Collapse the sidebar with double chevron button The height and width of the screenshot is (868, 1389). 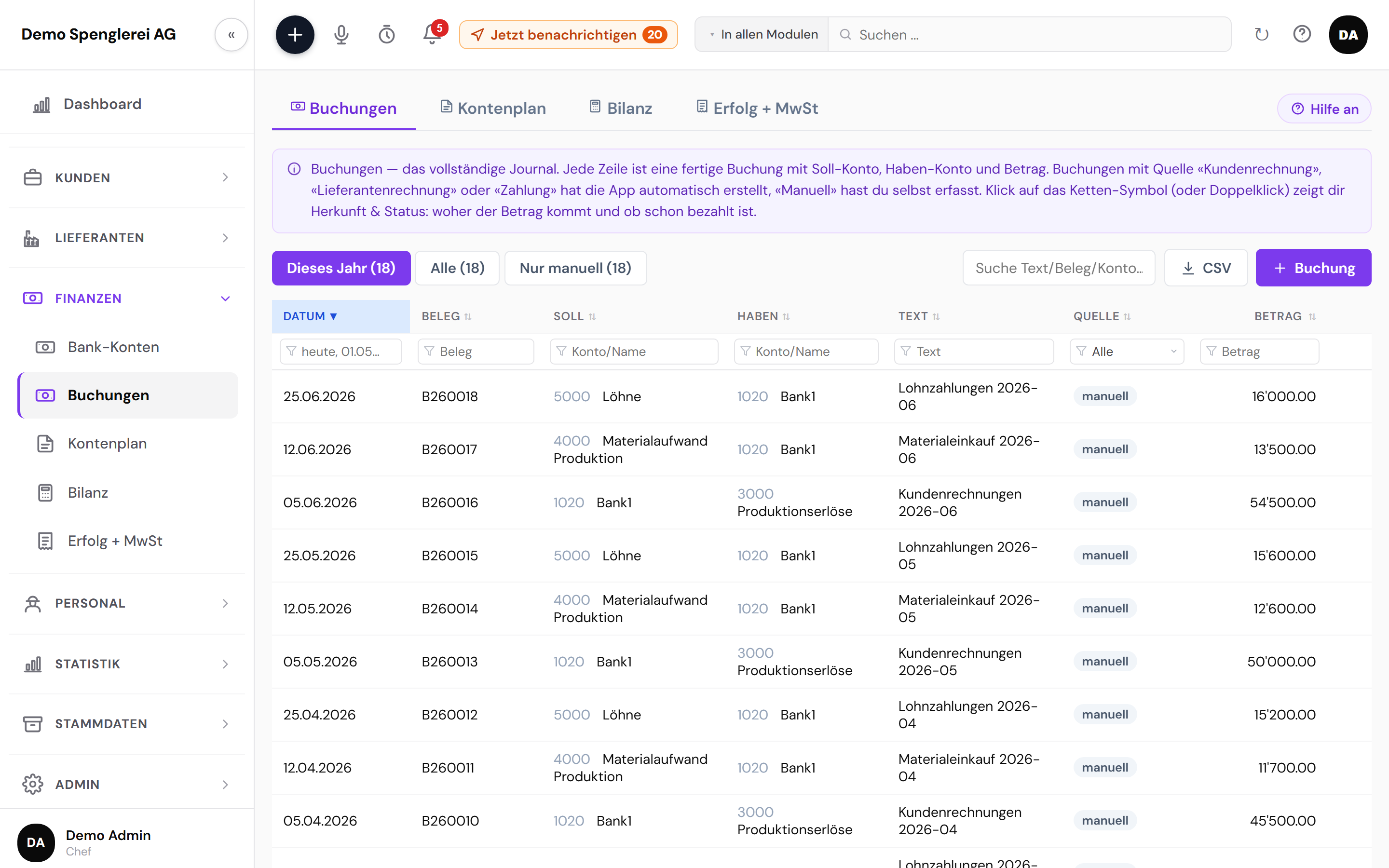(x=231, y=34)
